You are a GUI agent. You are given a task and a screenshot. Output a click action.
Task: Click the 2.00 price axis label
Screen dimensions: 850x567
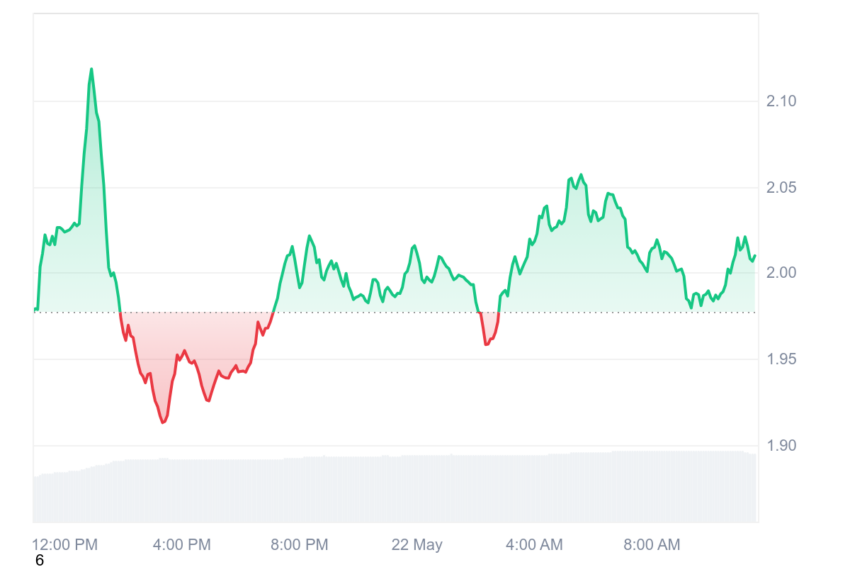coord(781,273)
